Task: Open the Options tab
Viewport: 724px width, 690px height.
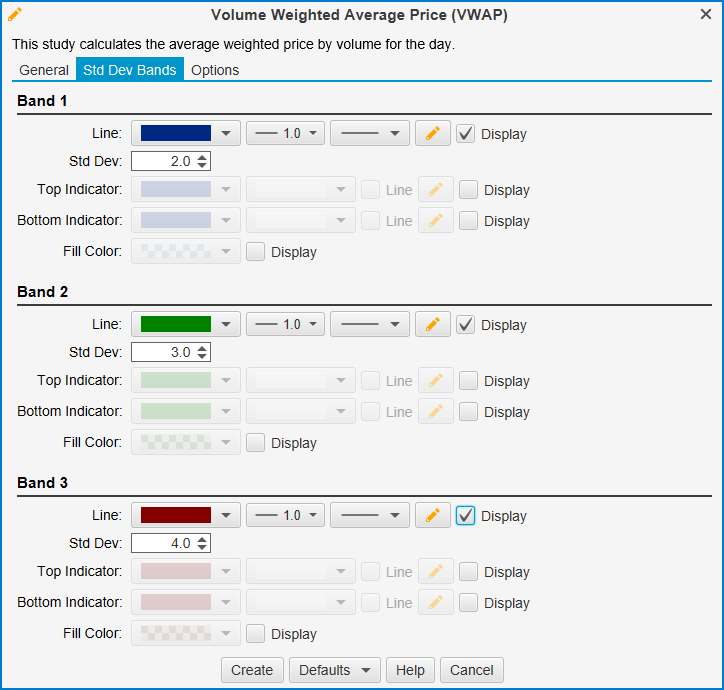Action: click(x=215, y=70)
